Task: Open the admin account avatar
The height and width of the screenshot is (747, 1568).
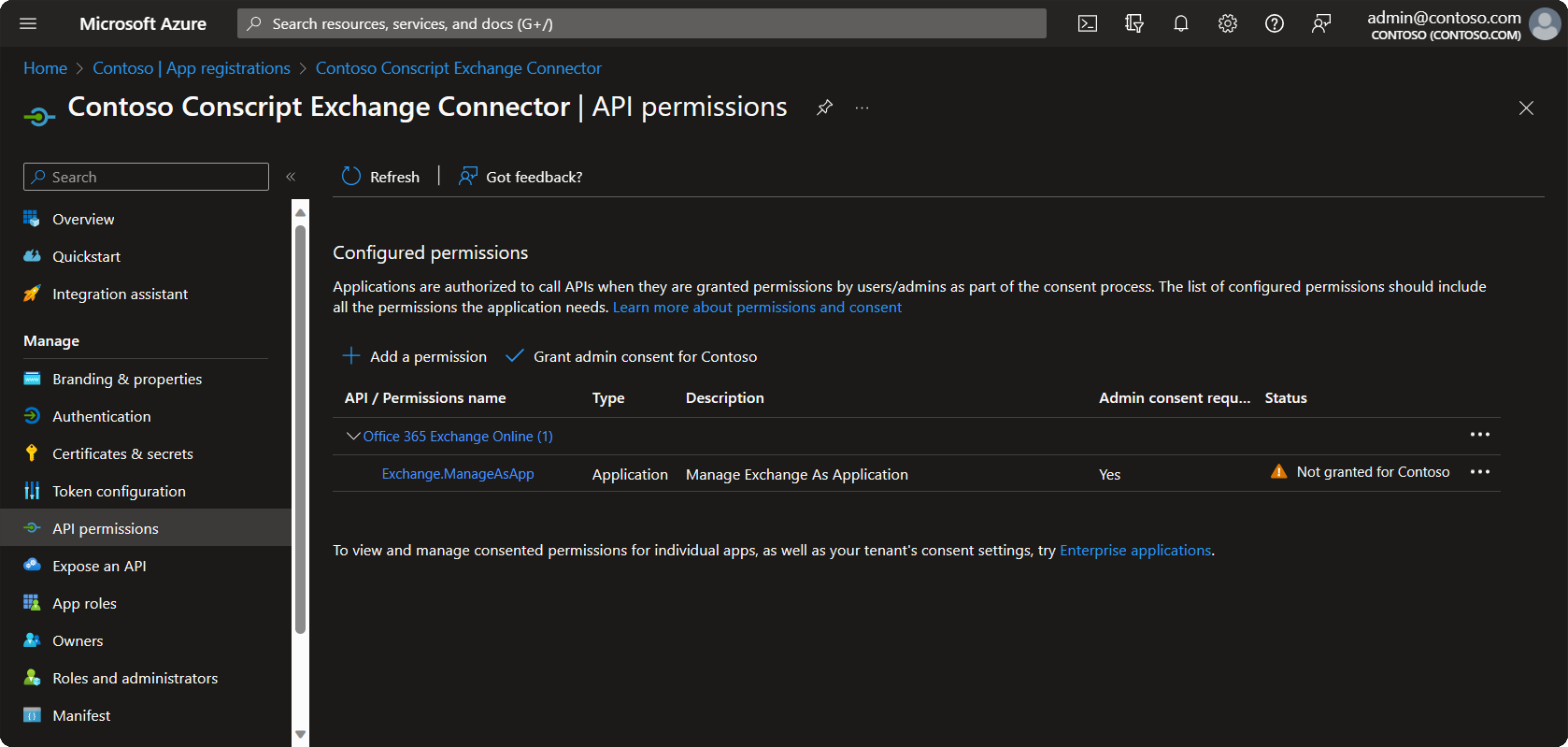Action: (x=1545, y=24)
